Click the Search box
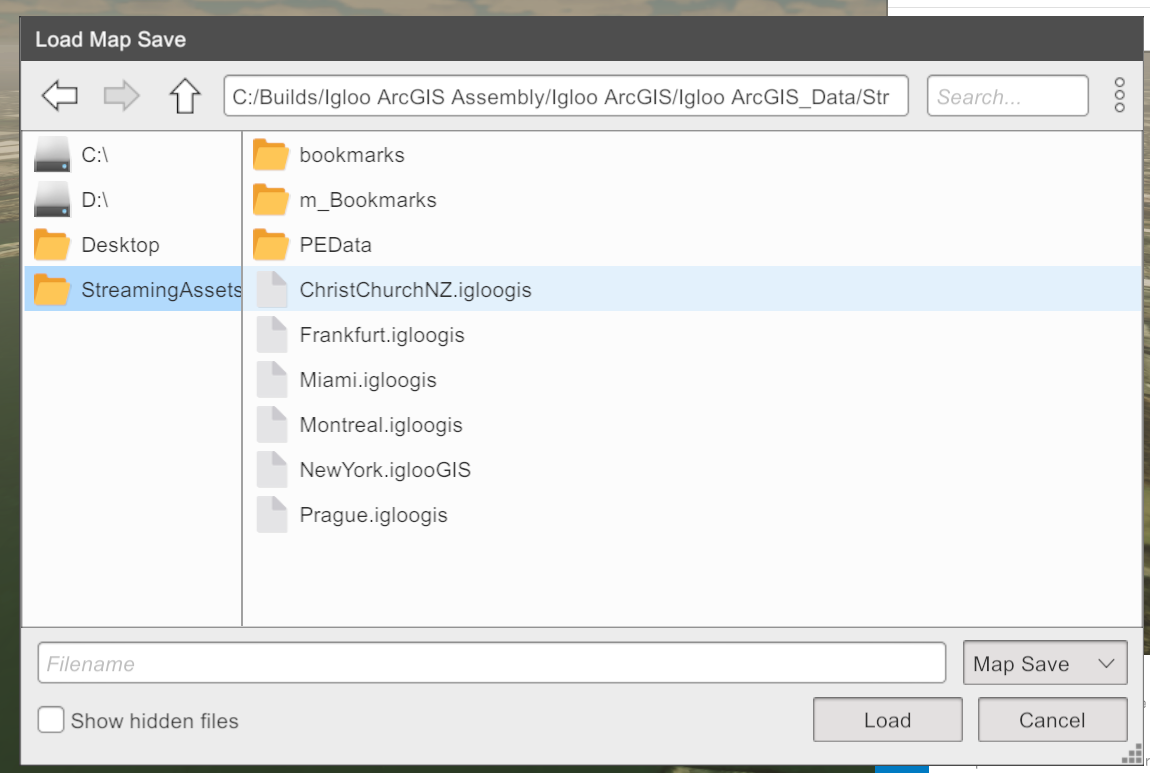Viewport: 1150px width, 773px height. (1006, 97)
